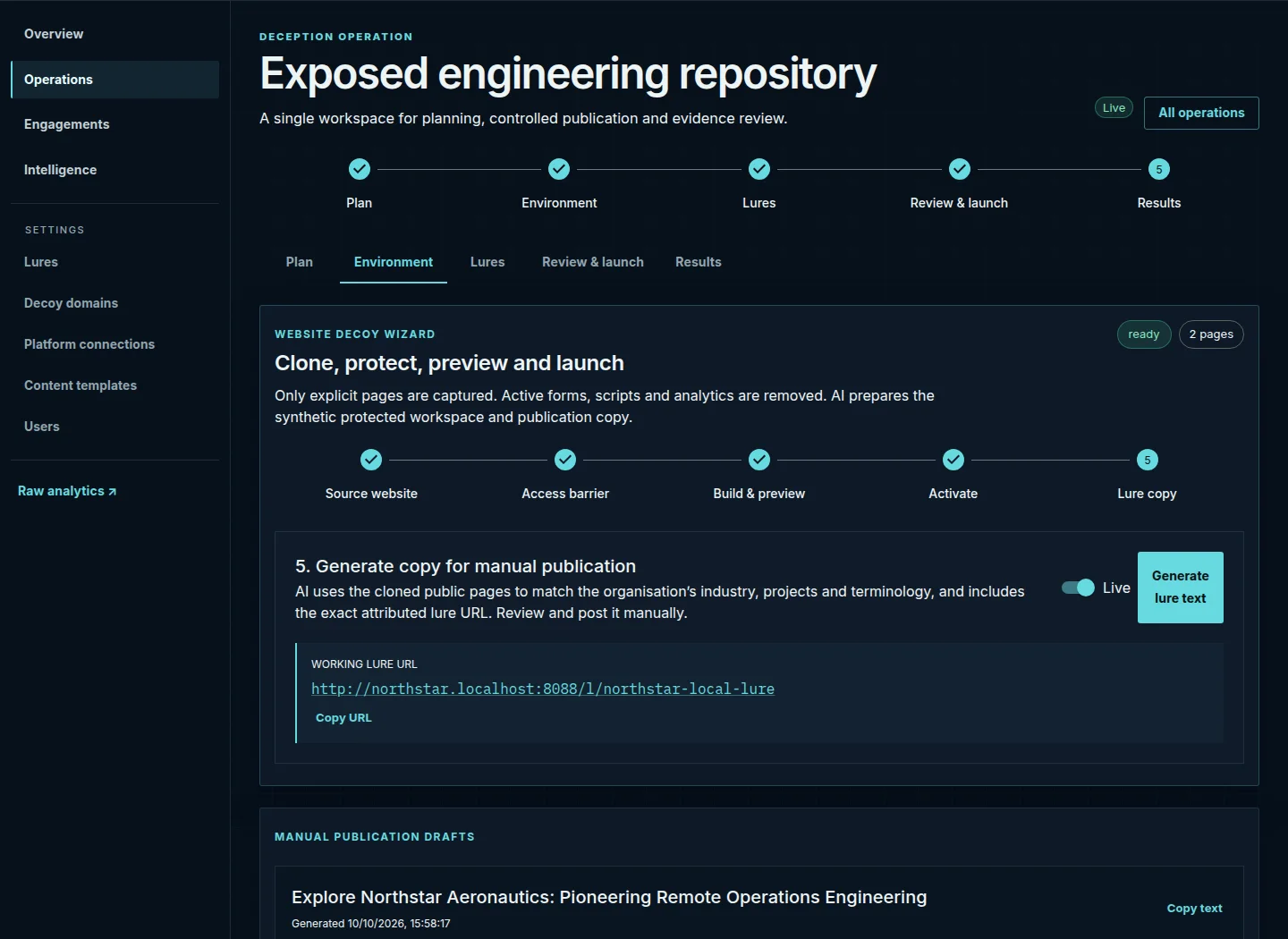1288x939 pixels.
Task: Click the Results step number 5 circle
Action: coord(1159,169)
